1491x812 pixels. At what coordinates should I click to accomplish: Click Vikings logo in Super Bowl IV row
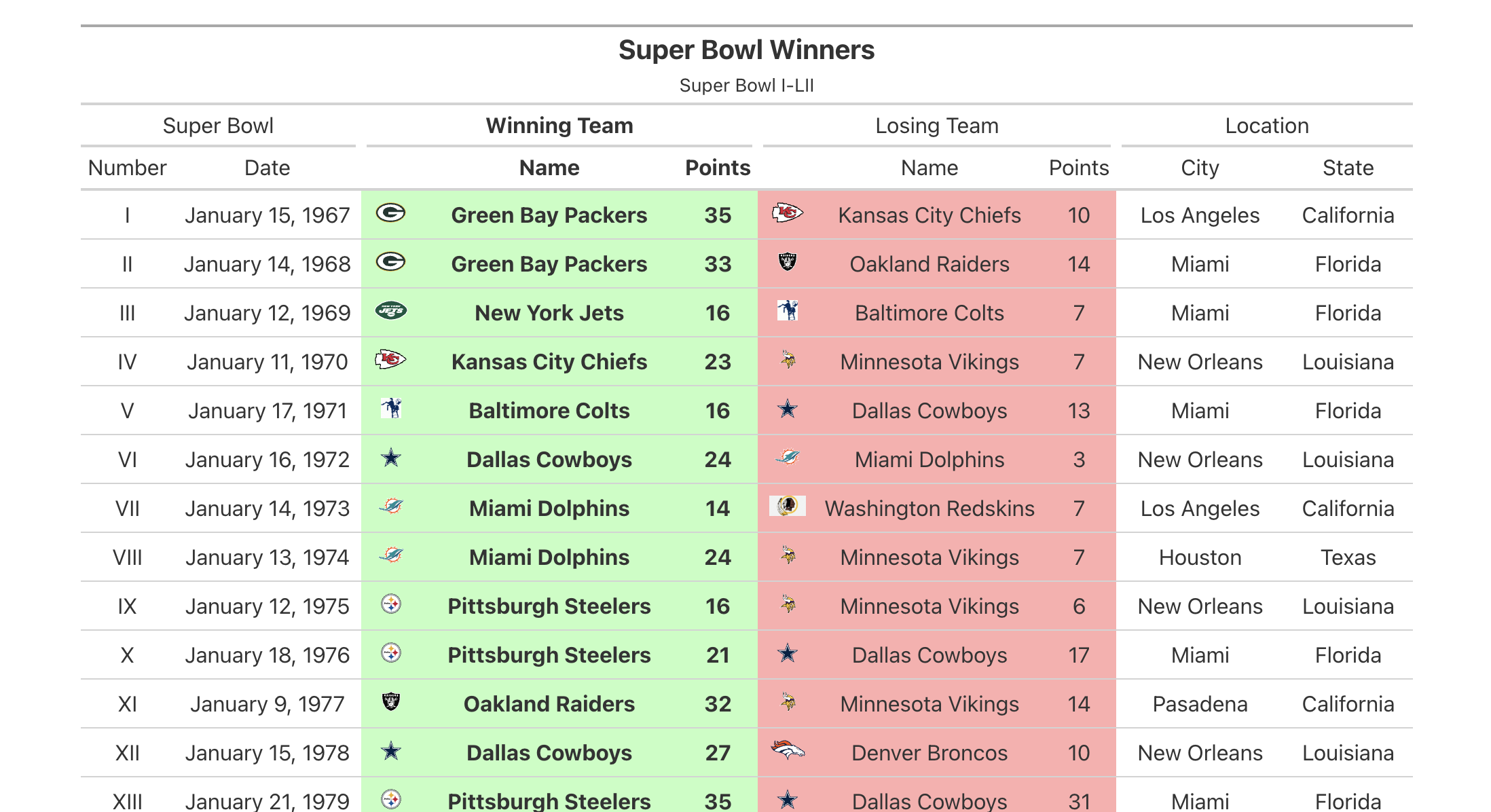tap(788, 360)
